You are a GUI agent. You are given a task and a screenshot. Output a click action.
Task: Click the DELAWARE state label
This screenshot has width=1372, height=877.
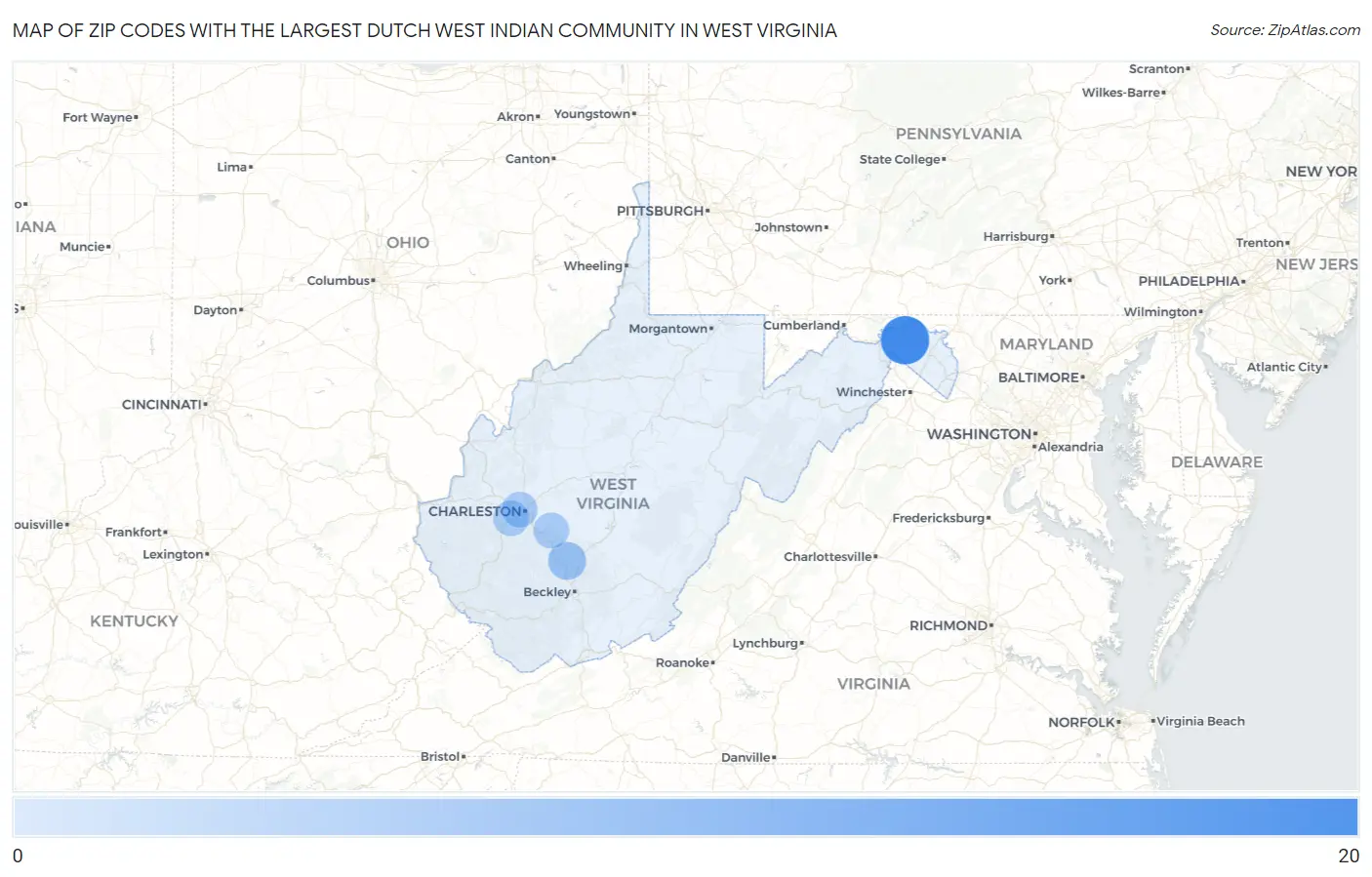tap(1217, 462)
